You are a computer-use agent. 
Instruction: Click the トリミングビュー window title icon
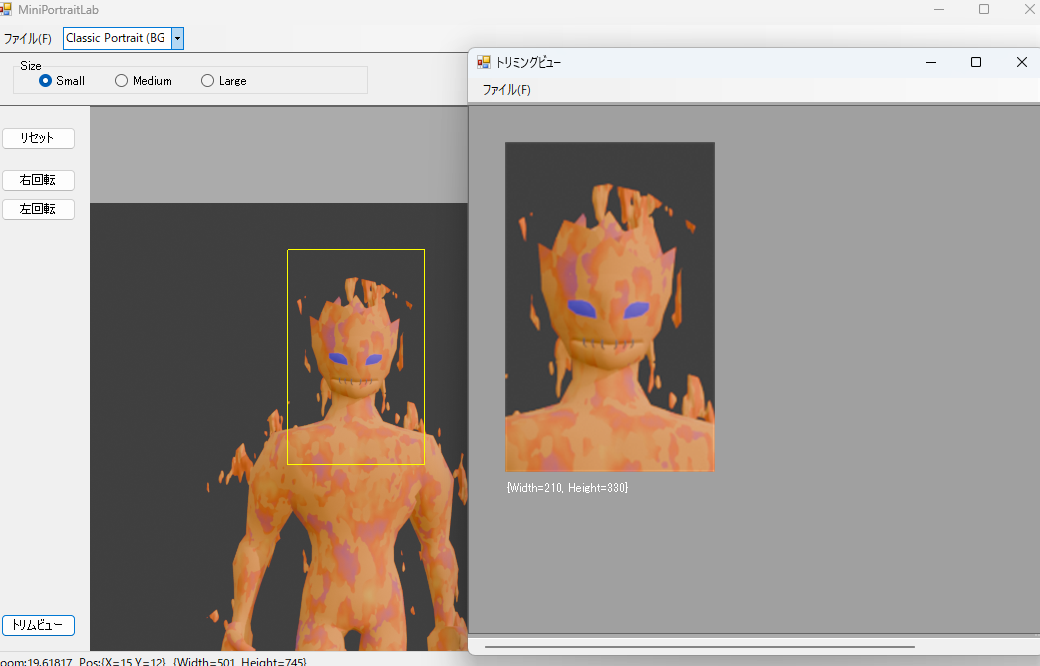(484, 62)
